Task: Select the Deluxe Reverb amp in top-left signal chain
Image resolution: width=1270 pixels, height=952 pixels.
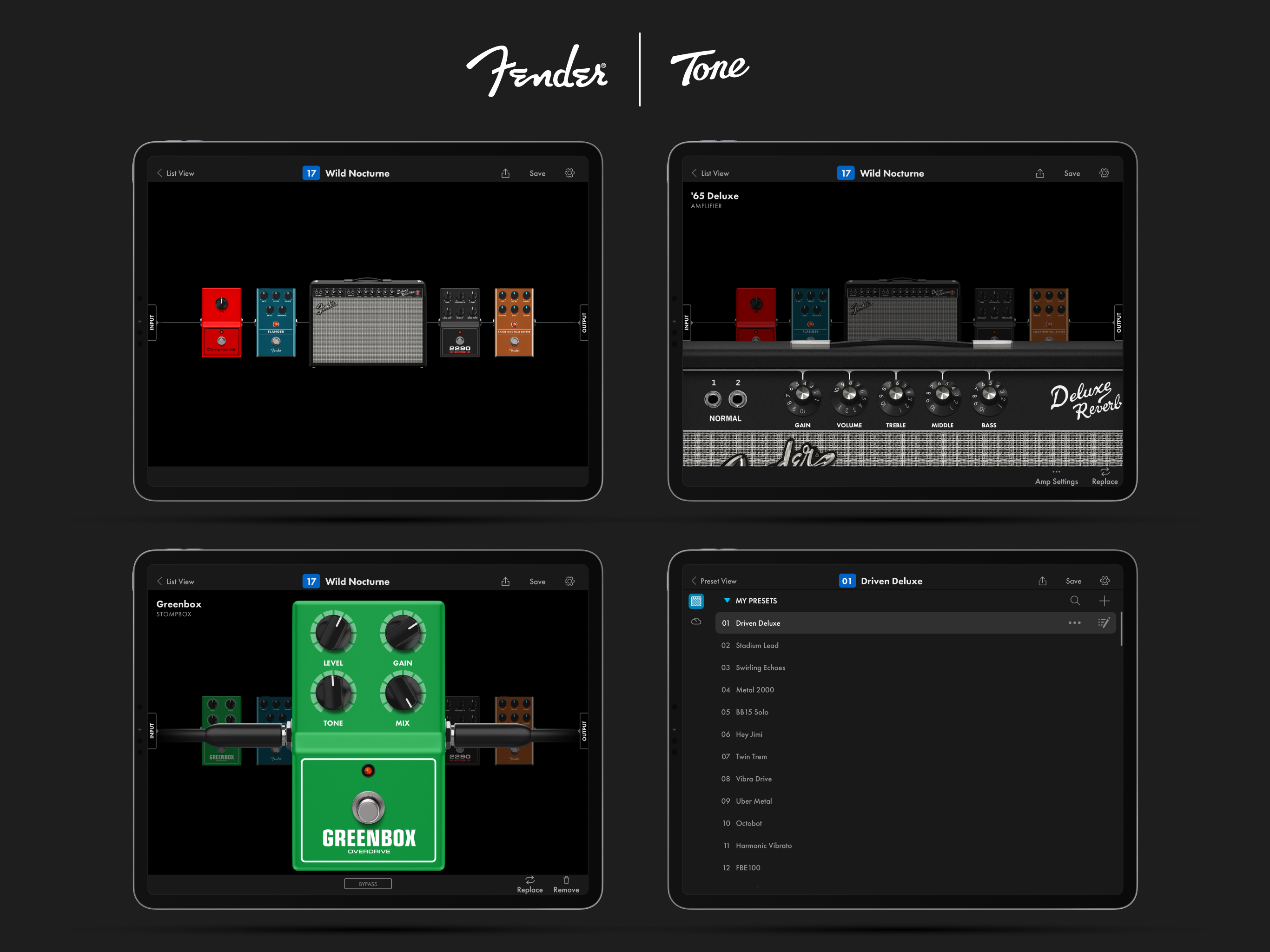Action: point(367,323)
